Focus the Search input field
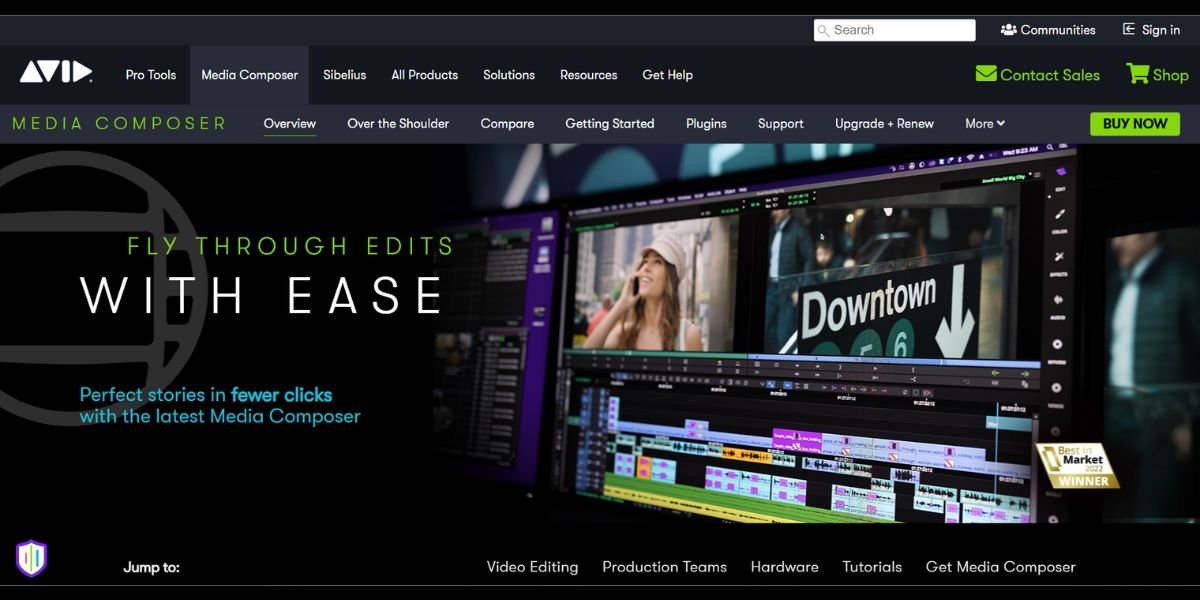 [x=894, y=30]
